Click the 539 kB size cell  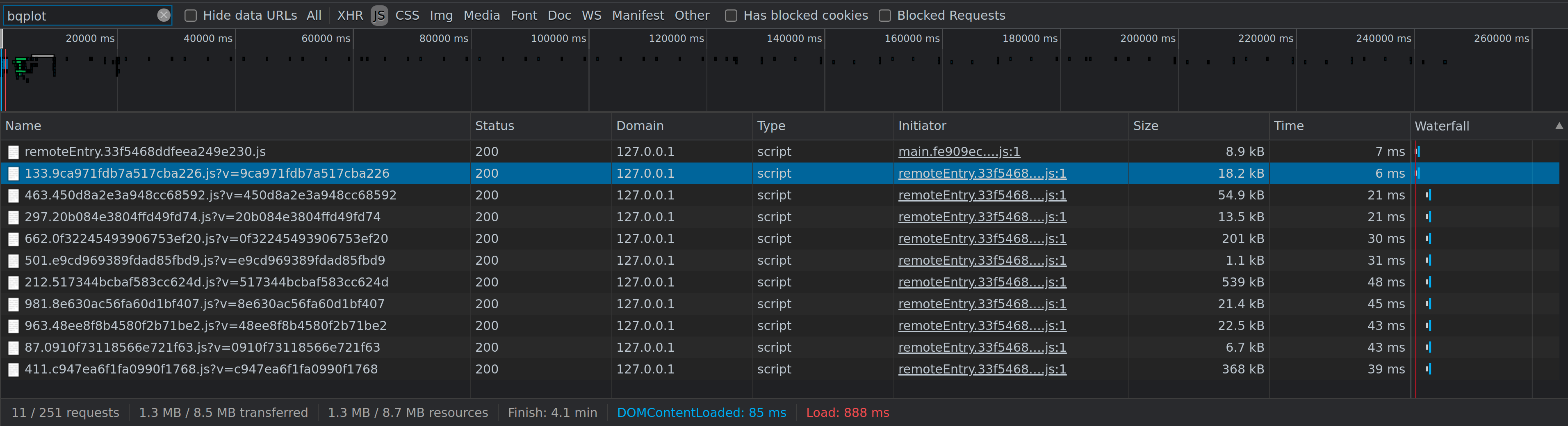(x=1199, y=282)
